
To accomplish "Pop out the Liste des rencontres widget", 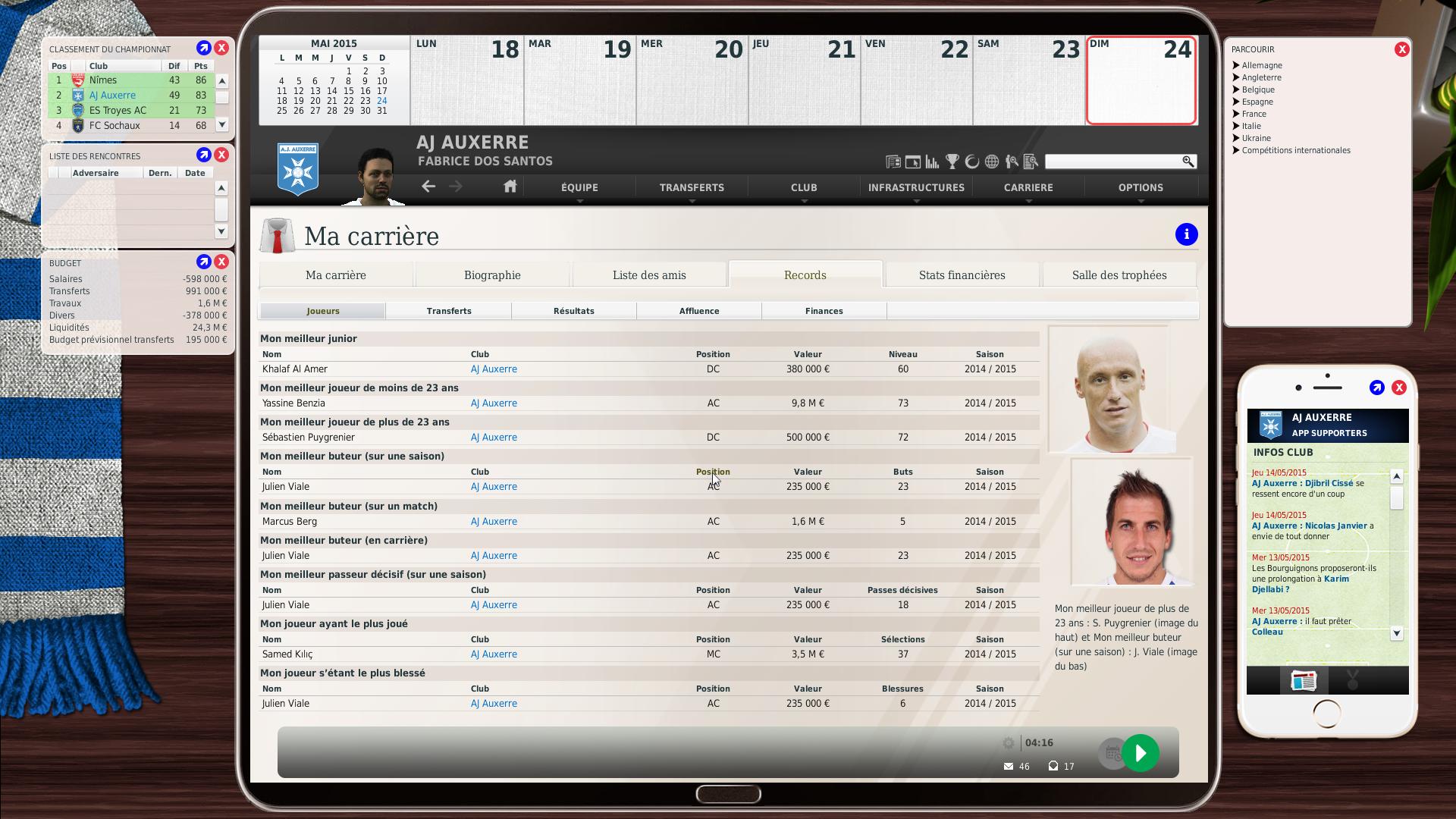I will point(203,155).
